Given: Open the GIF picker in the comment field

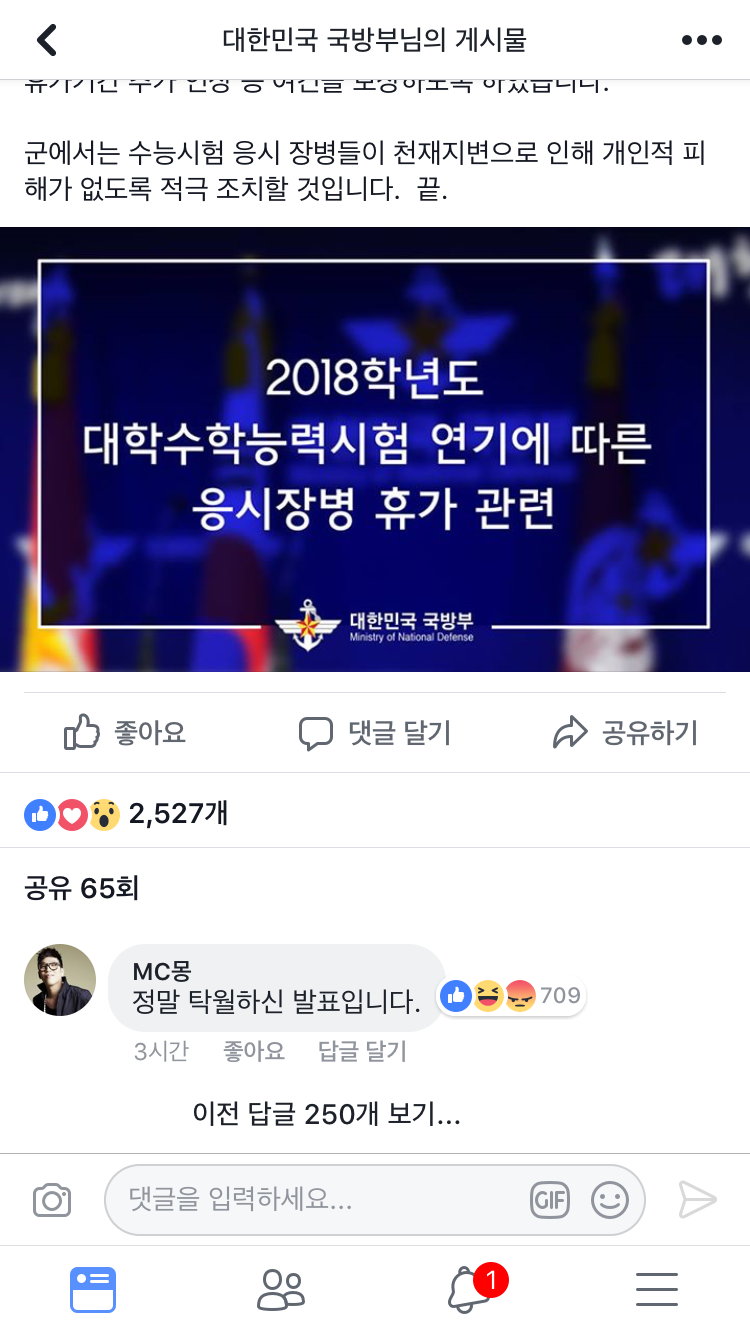Looking at the screenshot, I should click(550, 1200).
